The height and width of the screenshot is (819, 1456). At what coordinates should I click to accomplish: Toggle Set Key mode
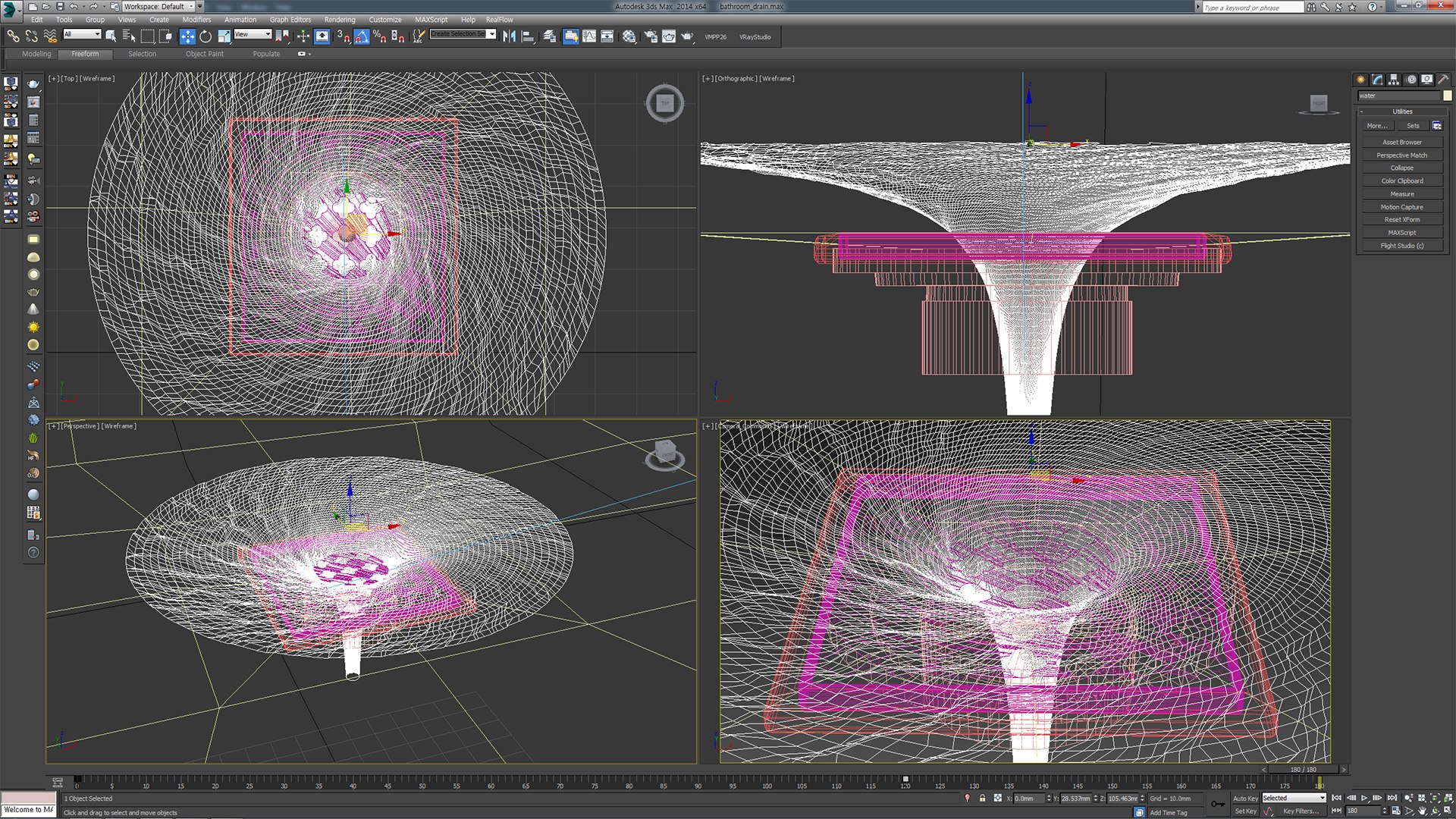pyautogui.click(x=1244, y=811)
